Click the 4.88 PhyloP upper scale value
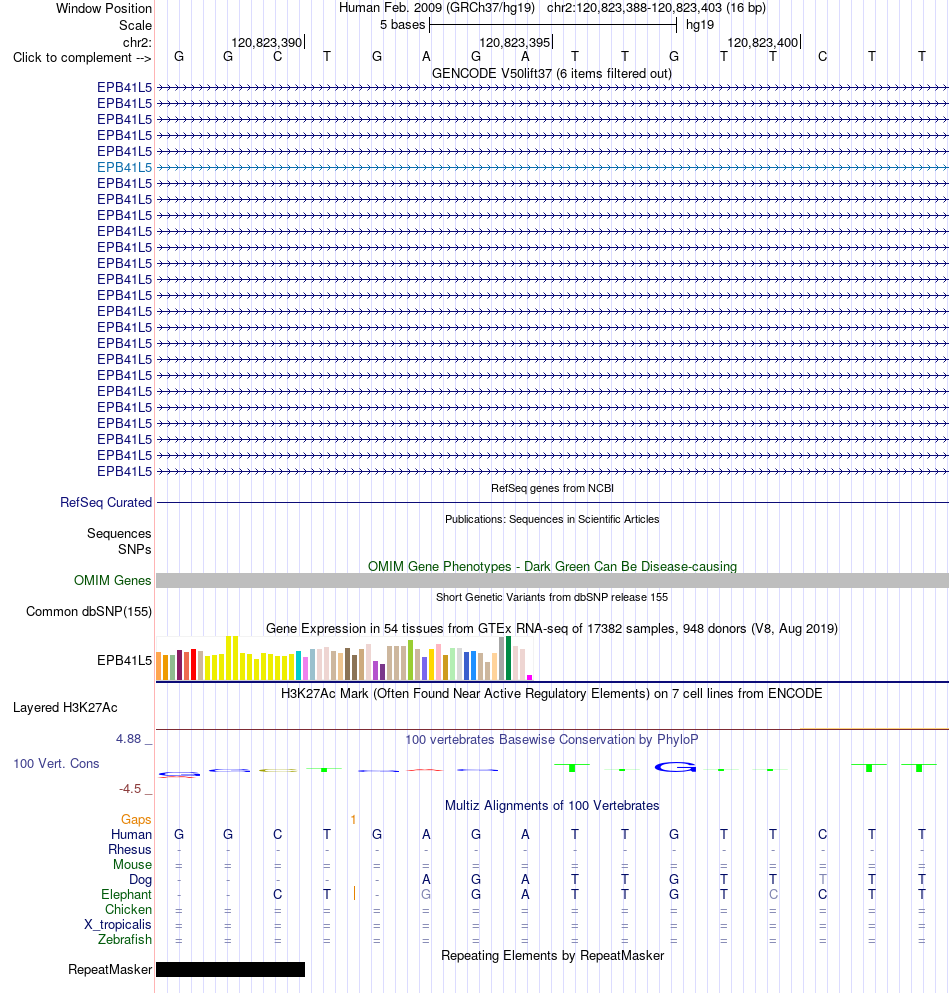950x993 pixels. click(129, 738)
